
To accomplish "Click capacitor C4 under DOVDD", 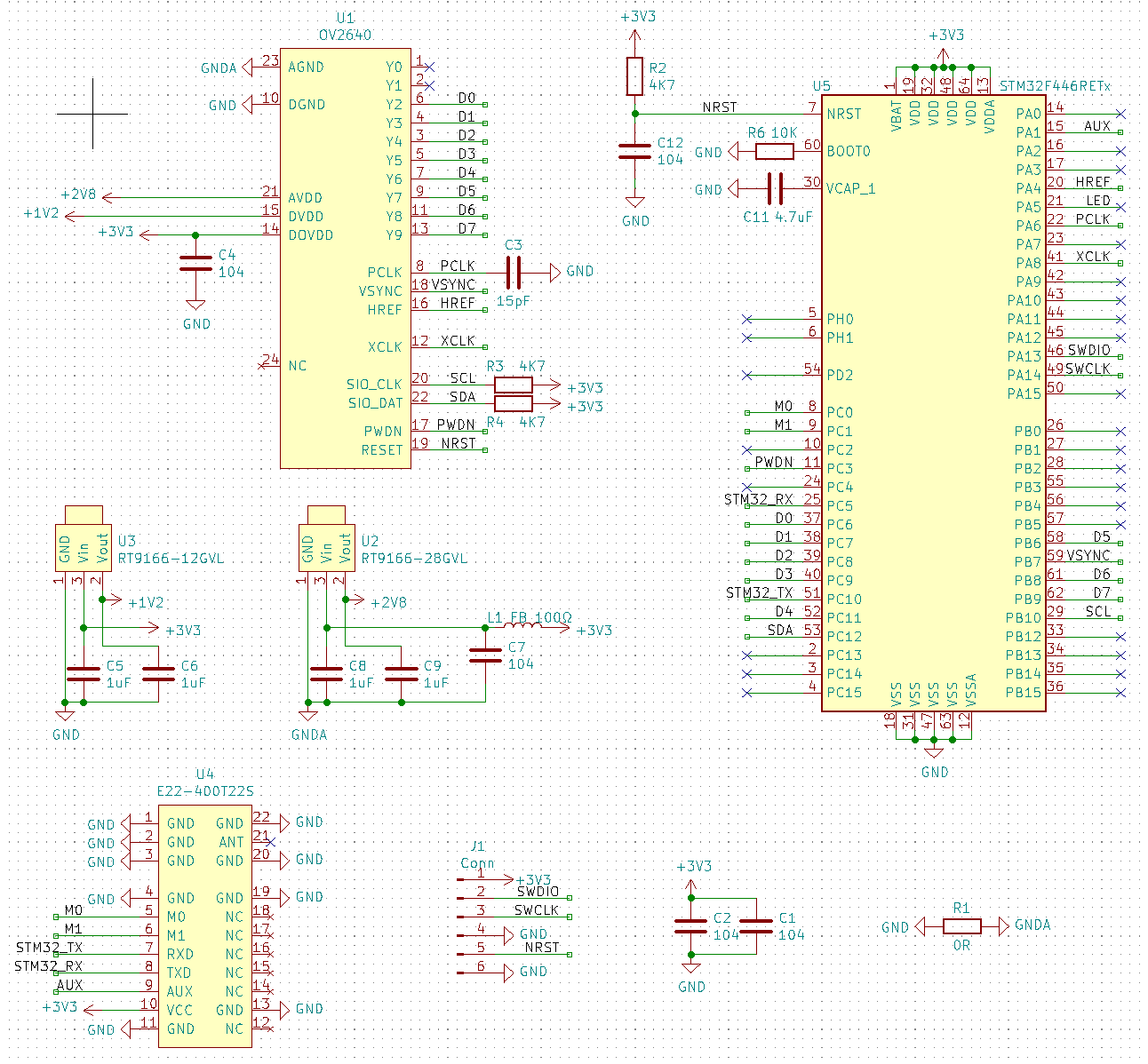I will [x=195, y=263].
